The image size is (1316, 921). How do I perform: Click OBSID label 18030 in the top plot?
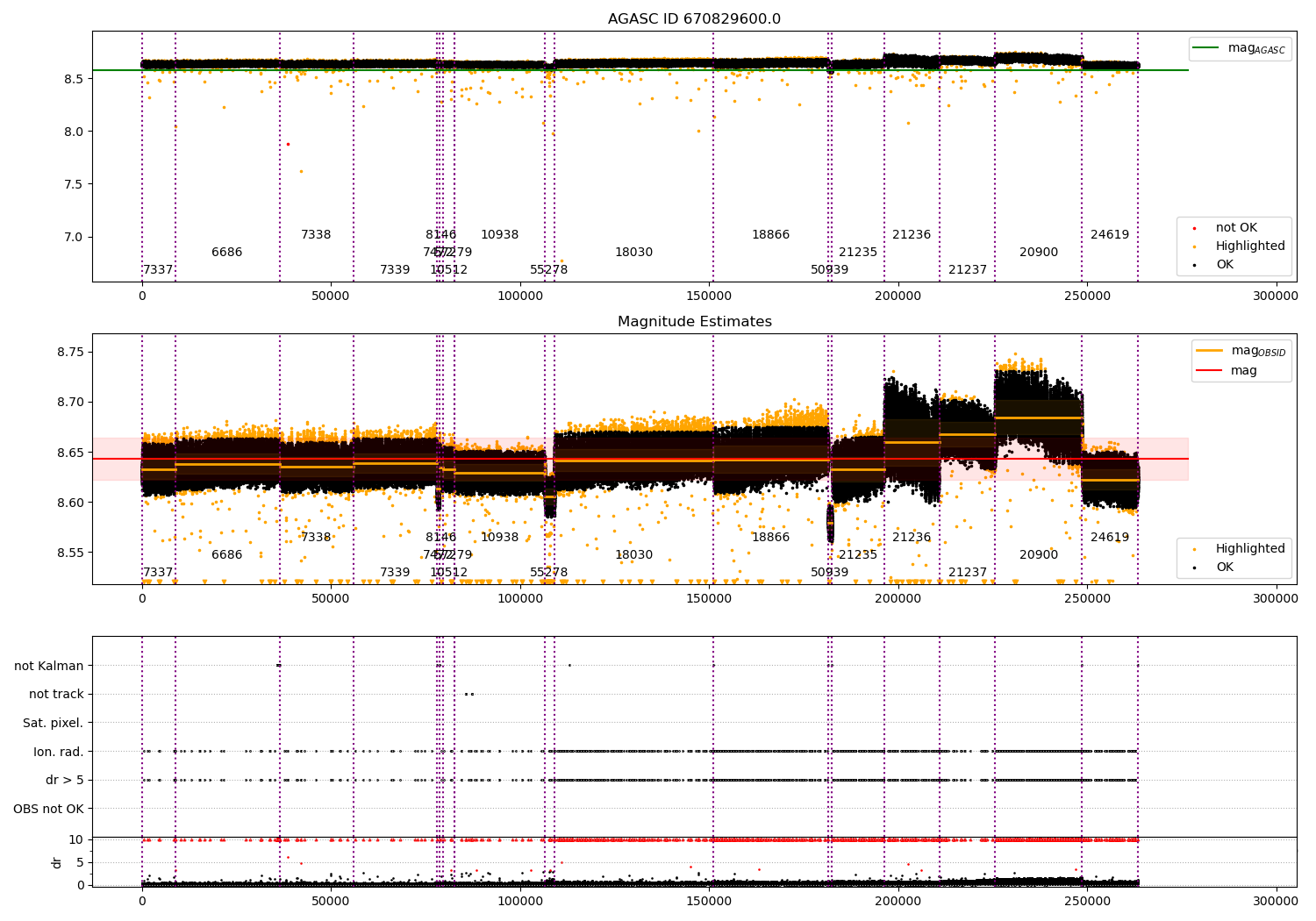633,253
